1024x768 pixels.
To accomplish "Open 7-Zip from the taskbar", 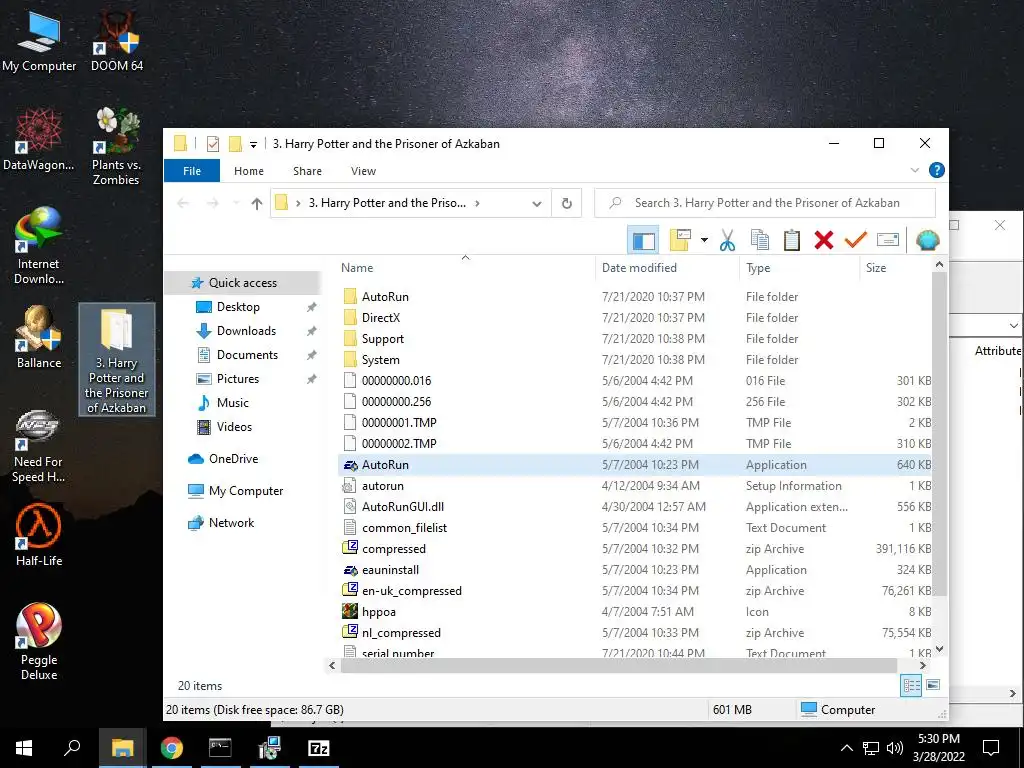I will coord(318,748).
